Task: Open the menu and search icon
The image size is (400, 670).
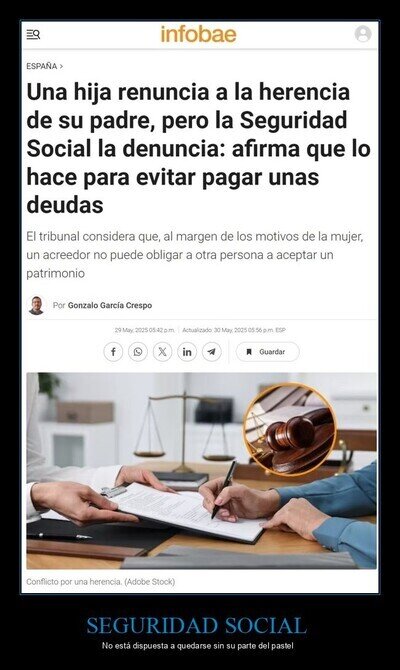Action: pos(33,34)
